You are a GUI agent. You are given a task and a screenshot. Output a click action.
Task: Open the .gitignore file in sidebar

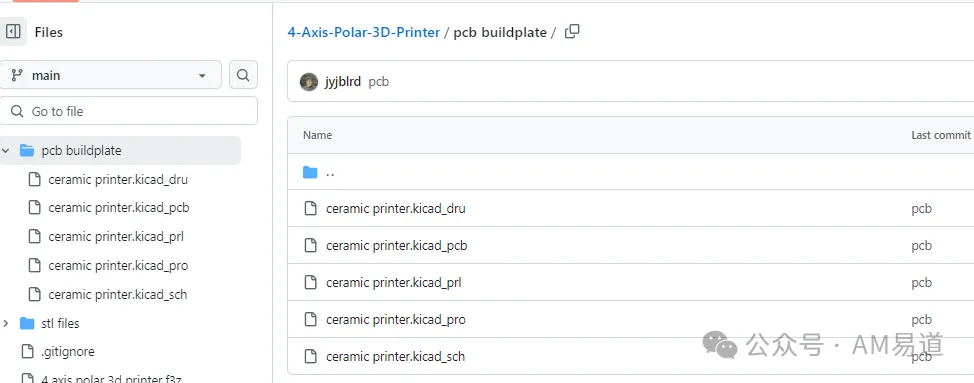[x=68, y=351]
